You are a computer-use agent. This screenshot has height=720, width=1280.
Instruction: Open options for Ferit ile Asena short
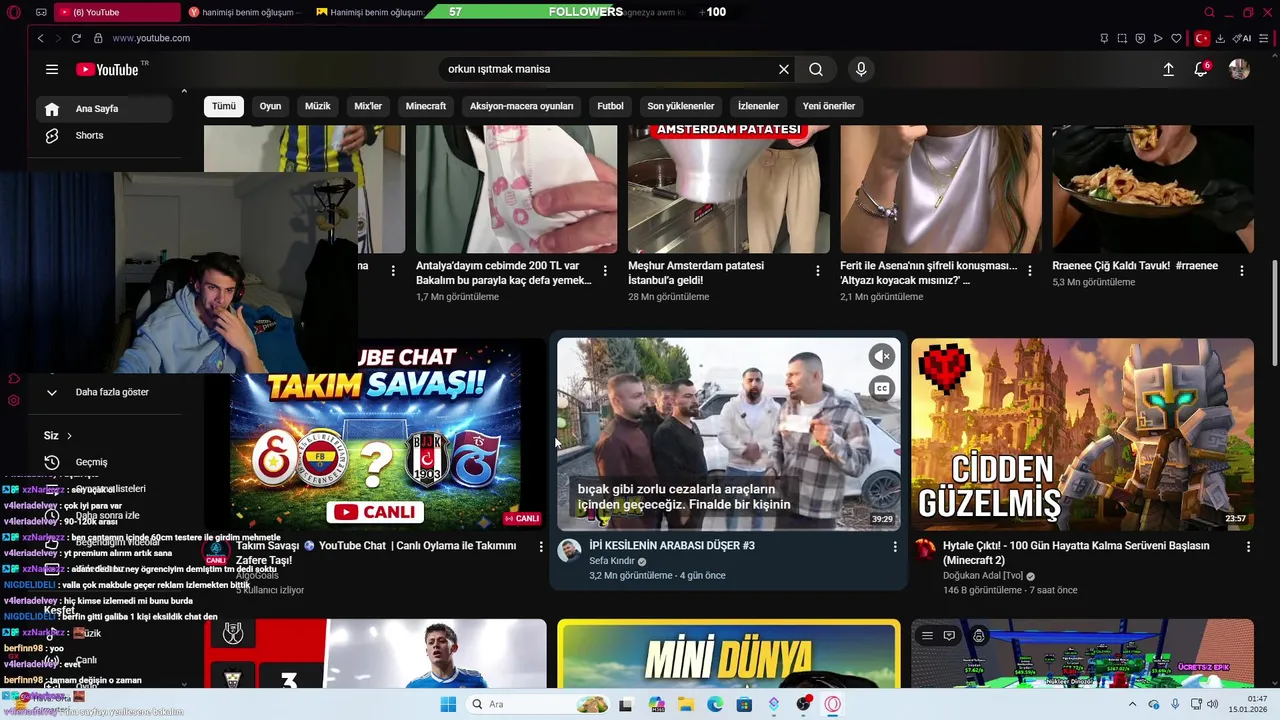pos(1030,271)
